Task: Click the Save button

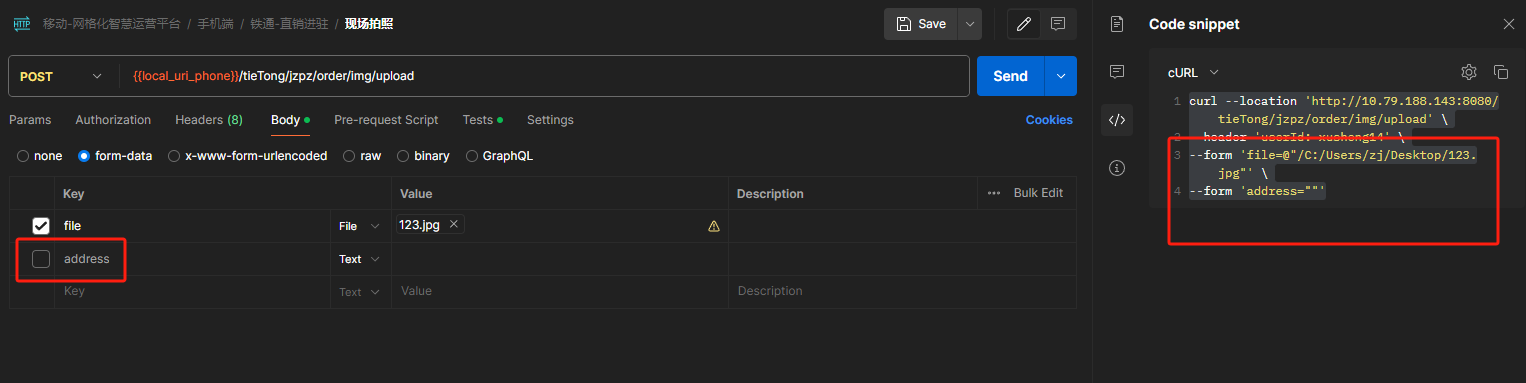Action: point(921,24)
